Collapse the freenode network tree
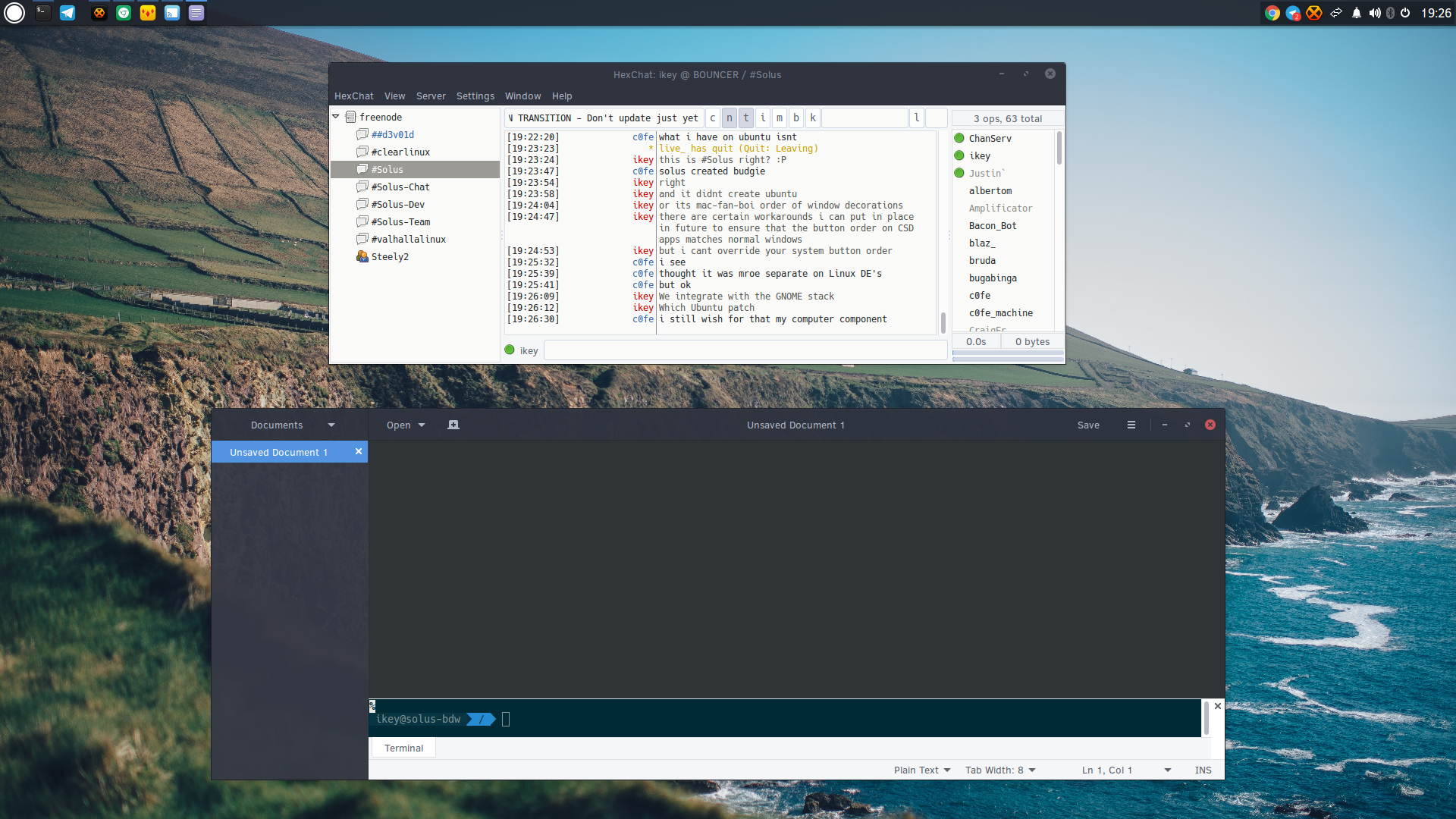The width and height of the screenshot is (1456, 819). tap(336, 117)
